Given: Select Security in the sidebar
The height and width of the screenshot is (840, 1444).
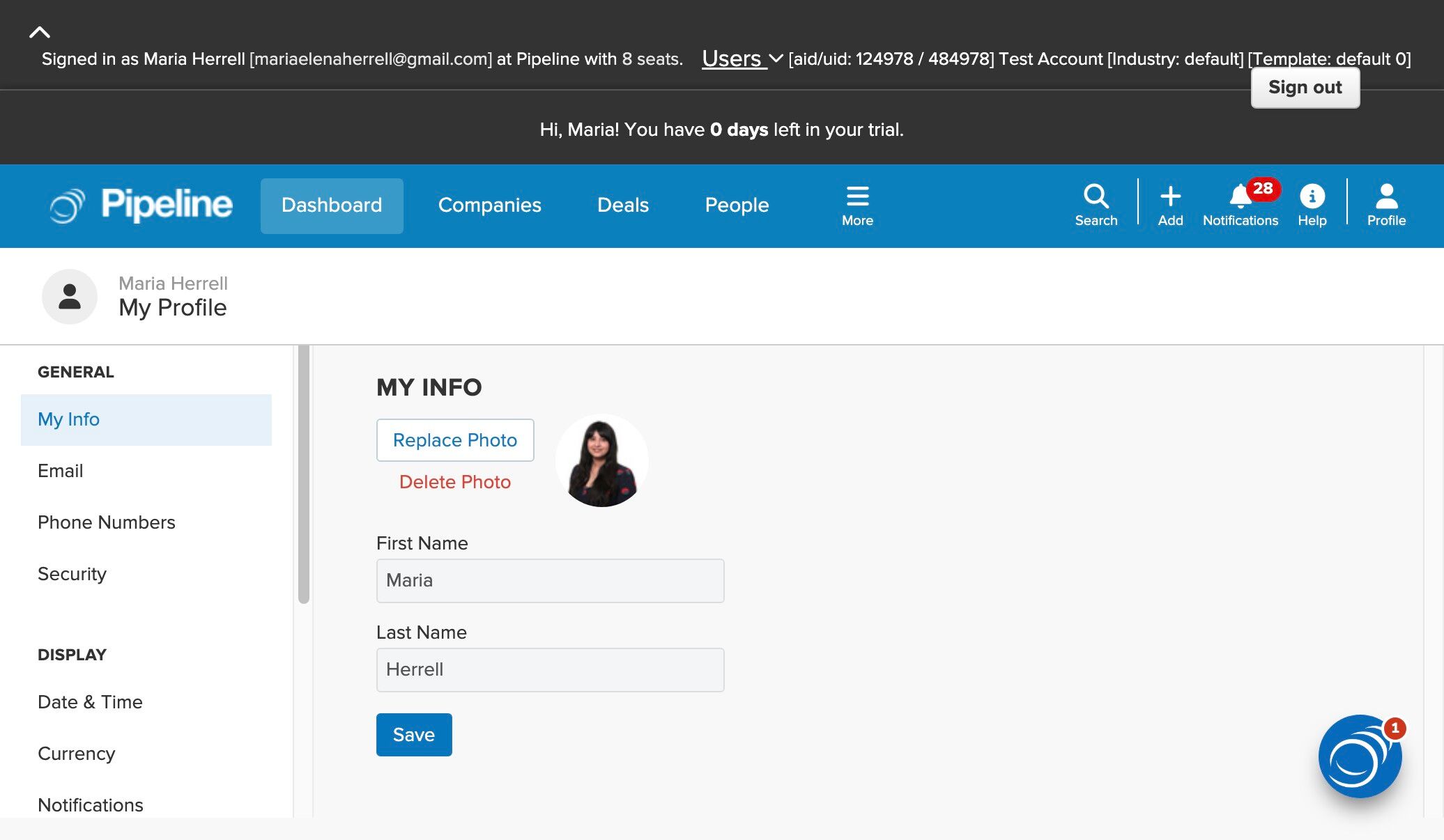Looking at the screenshot, I should point(72,574).
